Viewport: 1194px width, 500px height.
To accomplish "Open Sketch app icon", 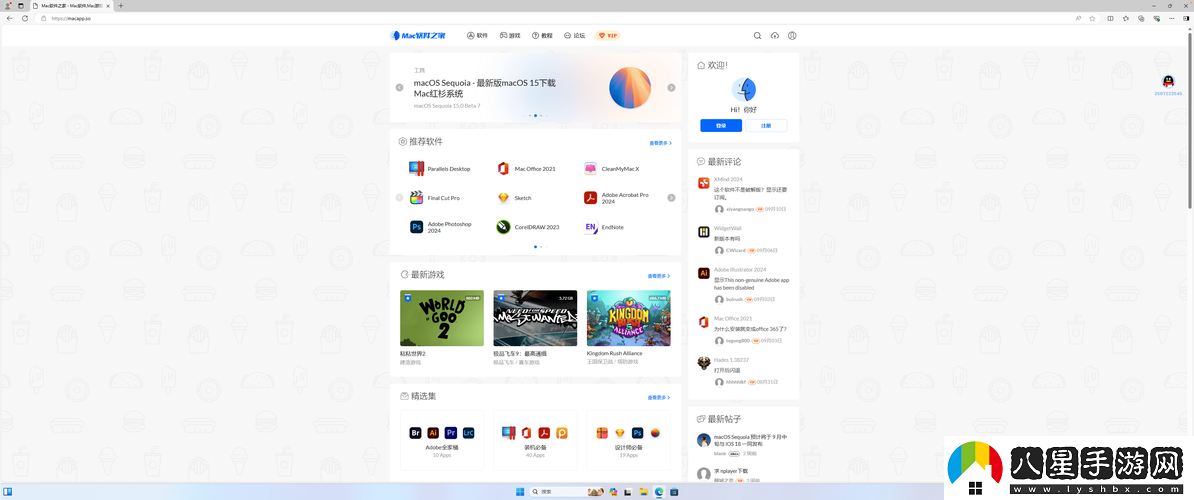I will pos(503,197).
